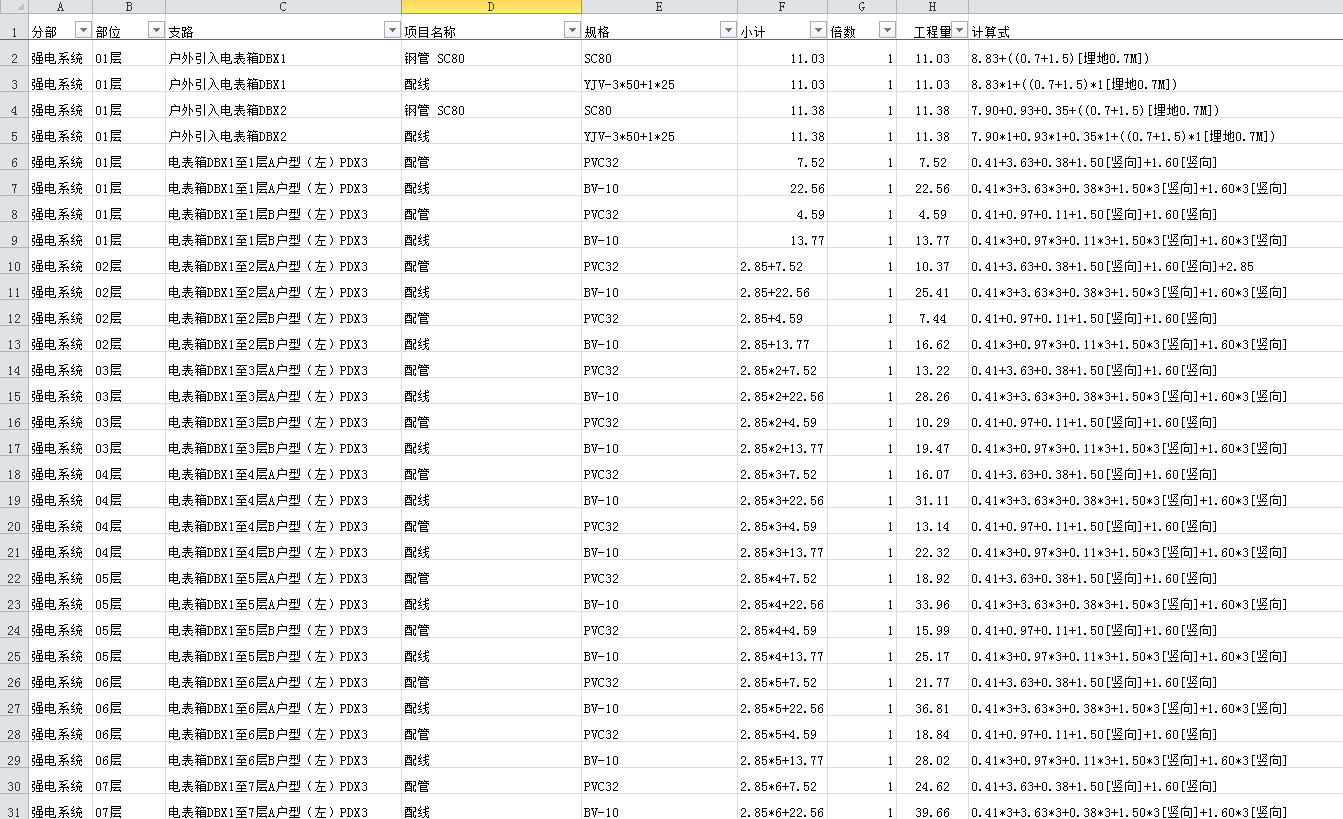Click the 倍数 filter dropdown arrow

tap(887, 31)
